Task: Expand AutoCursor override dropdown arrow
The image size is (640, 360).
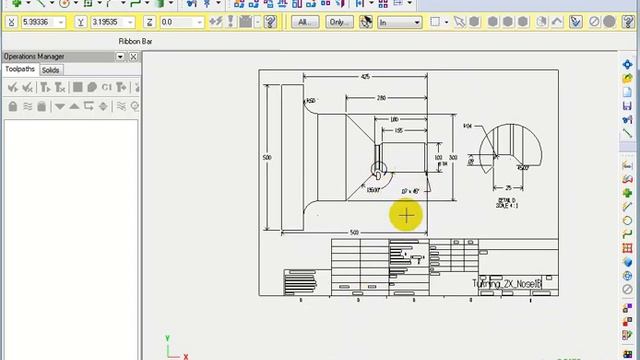Action: (x=258, y=22)
